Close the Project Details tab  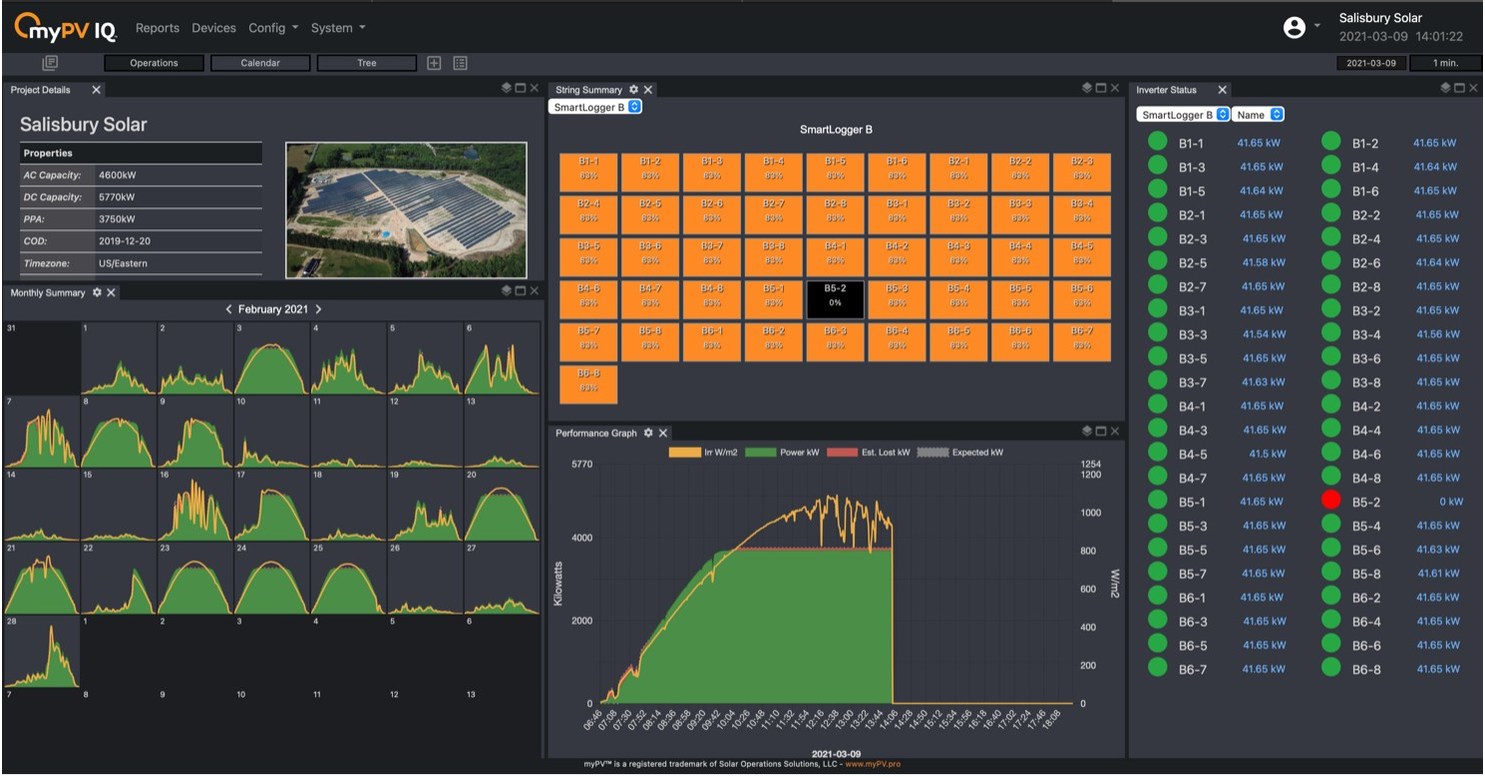[96, 90]
